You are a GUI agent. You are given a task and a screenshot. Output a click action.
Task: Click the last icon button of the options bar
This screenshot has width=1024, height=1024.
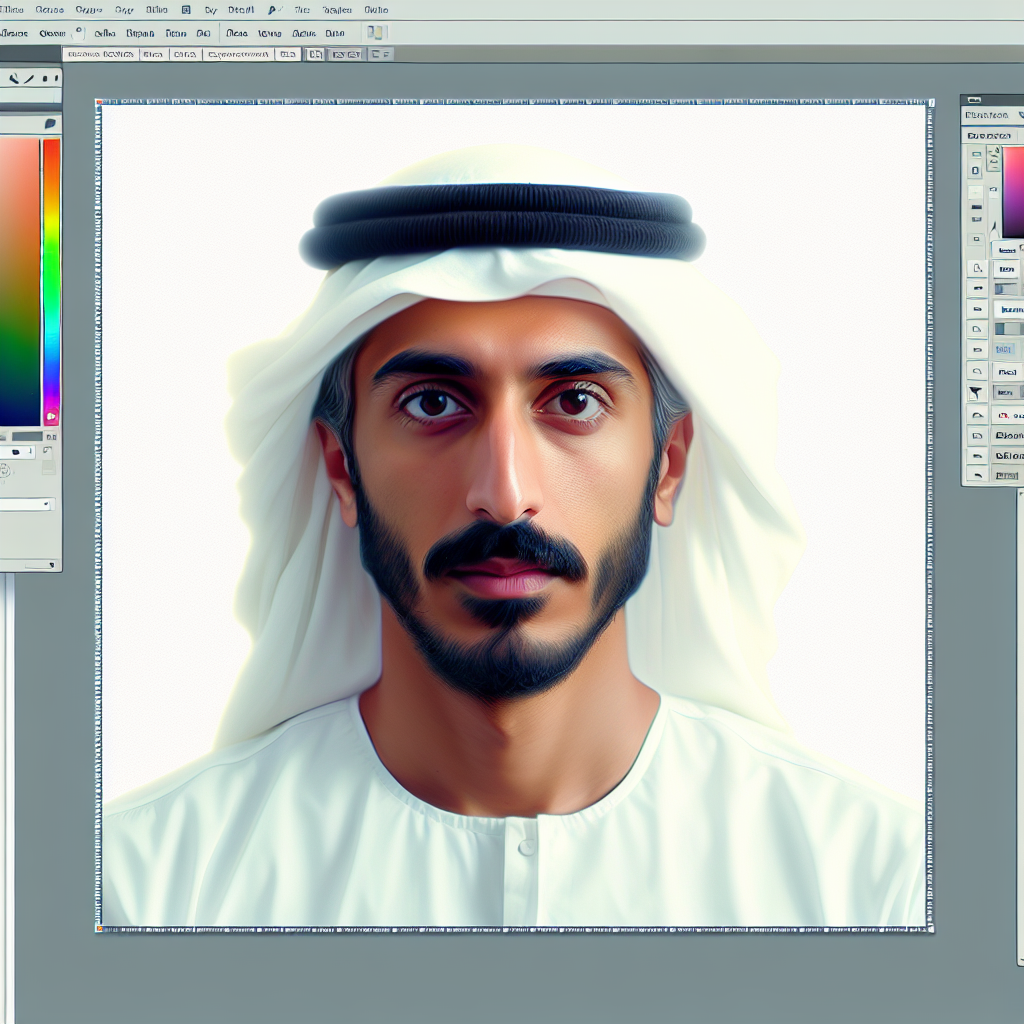tap(379, 54)
